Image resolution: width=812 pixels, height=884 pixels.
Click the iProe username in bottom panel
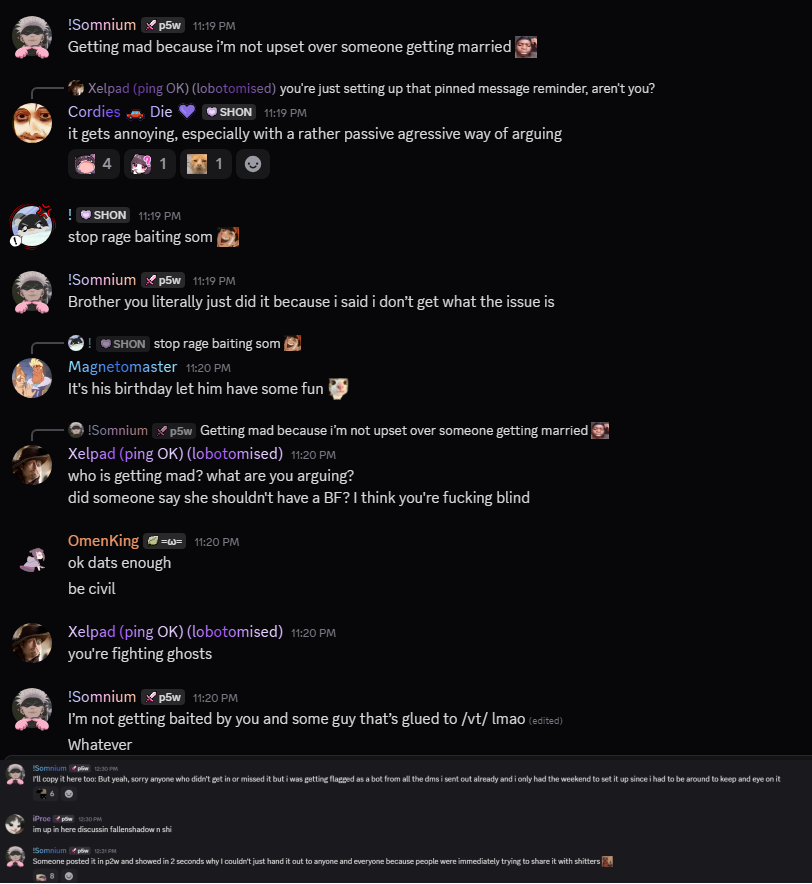click(41, 819)
